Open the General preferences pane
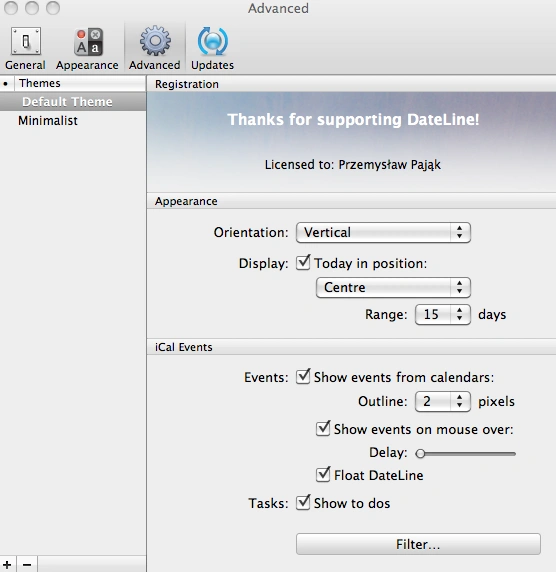 [x=25, y=49]
